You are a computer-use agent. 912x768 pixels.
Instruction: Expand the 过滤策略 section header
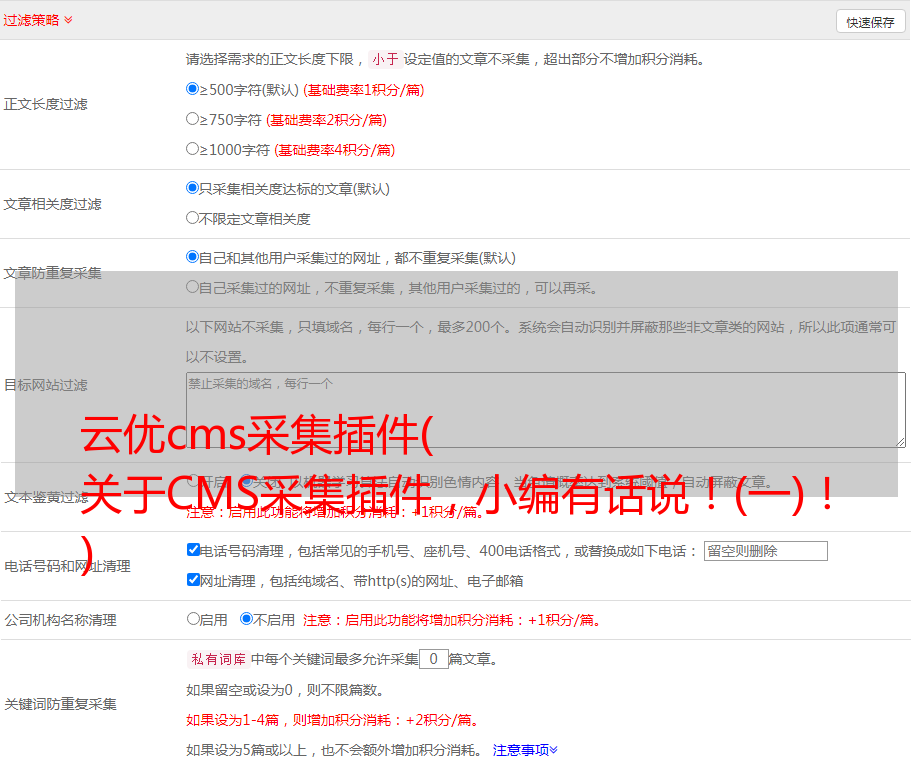point(38,20)
